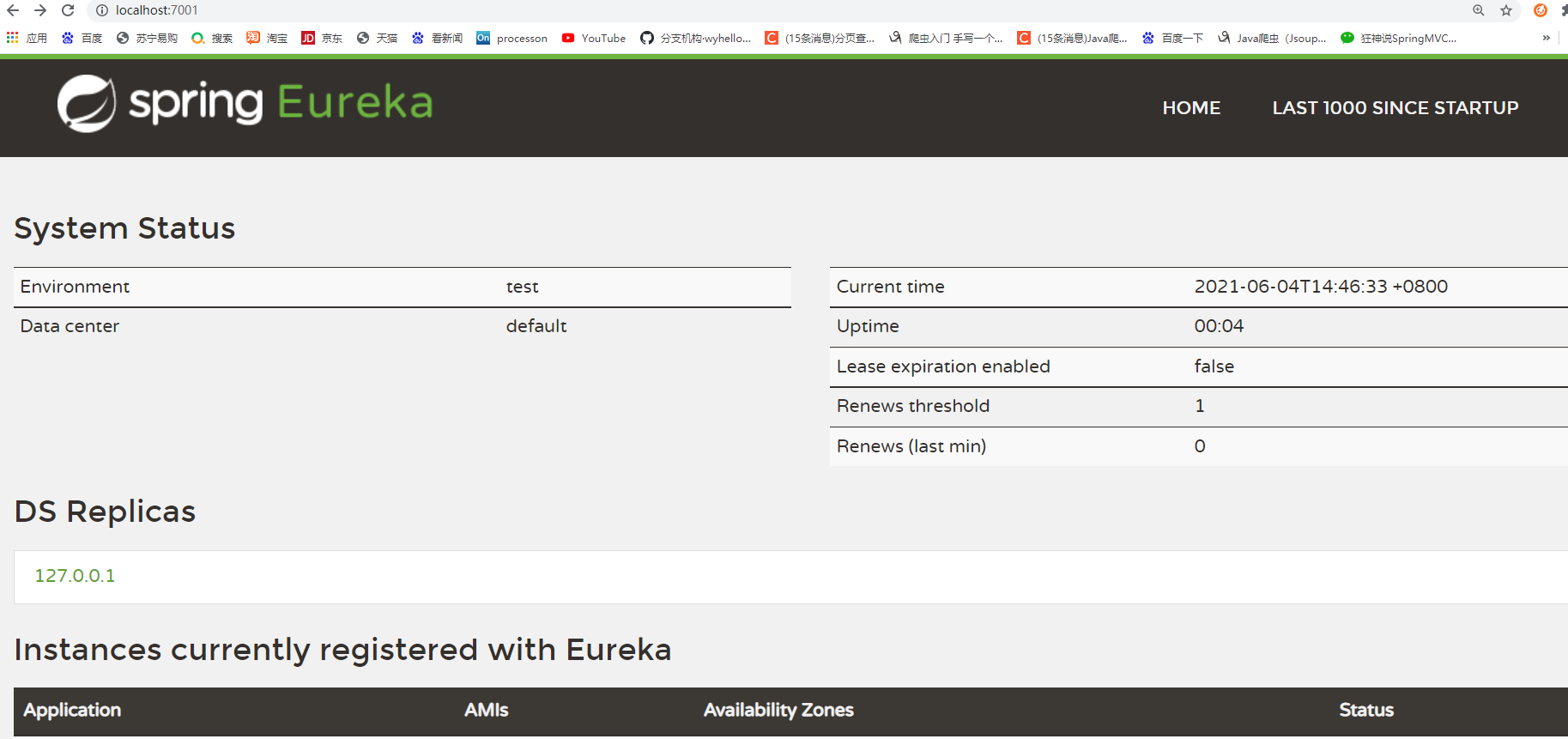Open the 爬虫入门 手写一个 bookmark
Viewport: 1568px width, 739px height.
point(946,38)
